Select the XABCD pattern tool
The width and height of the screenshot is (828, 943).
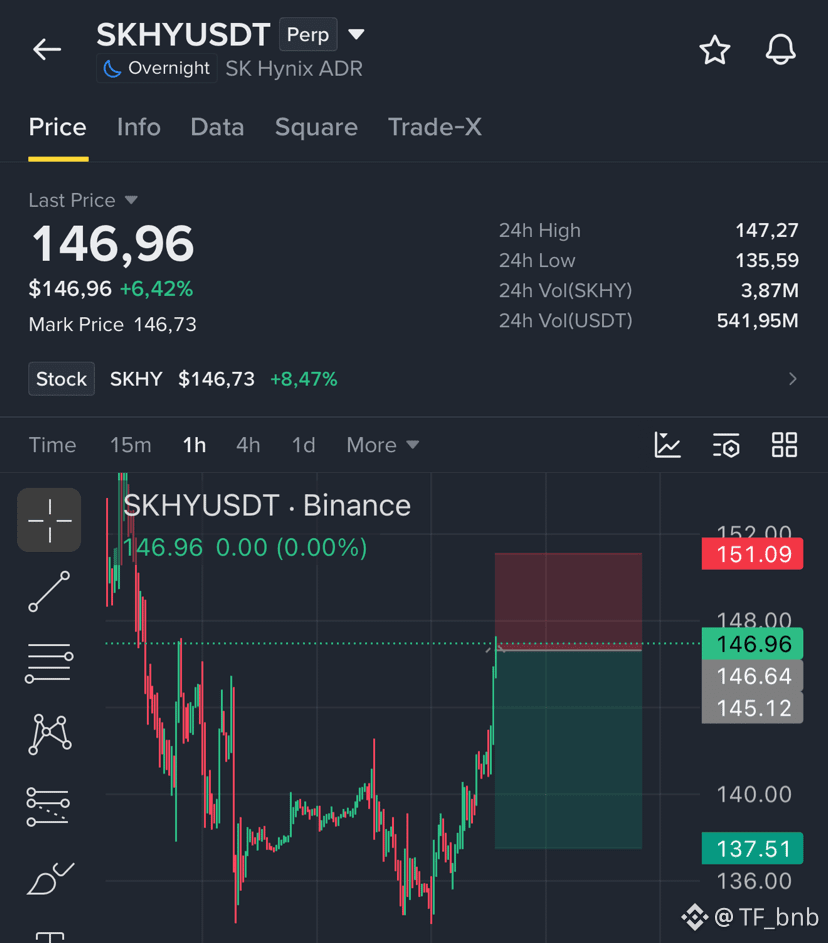click(x=49, y=734)
